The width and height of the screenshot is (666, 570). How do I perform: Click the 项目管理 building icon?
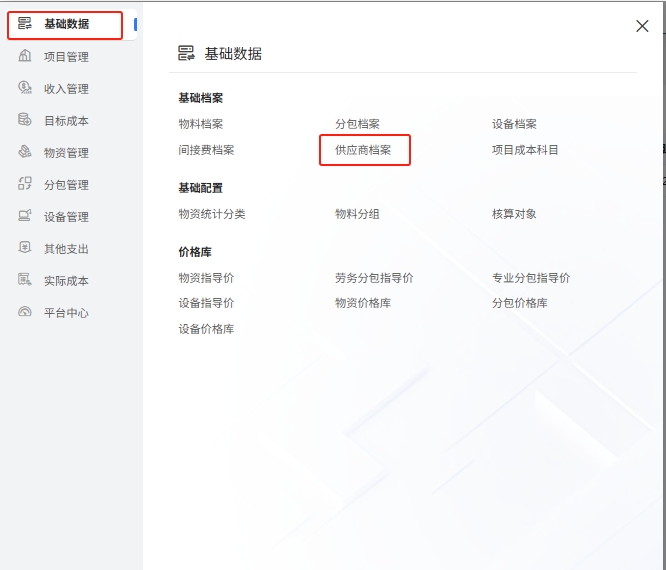click(x=25, y=56)
